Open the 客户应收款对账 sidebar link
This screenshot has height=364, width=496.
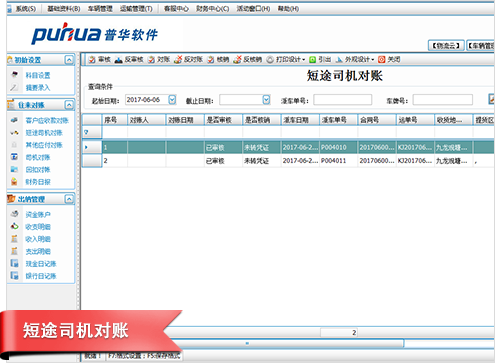tap(47, 120)
